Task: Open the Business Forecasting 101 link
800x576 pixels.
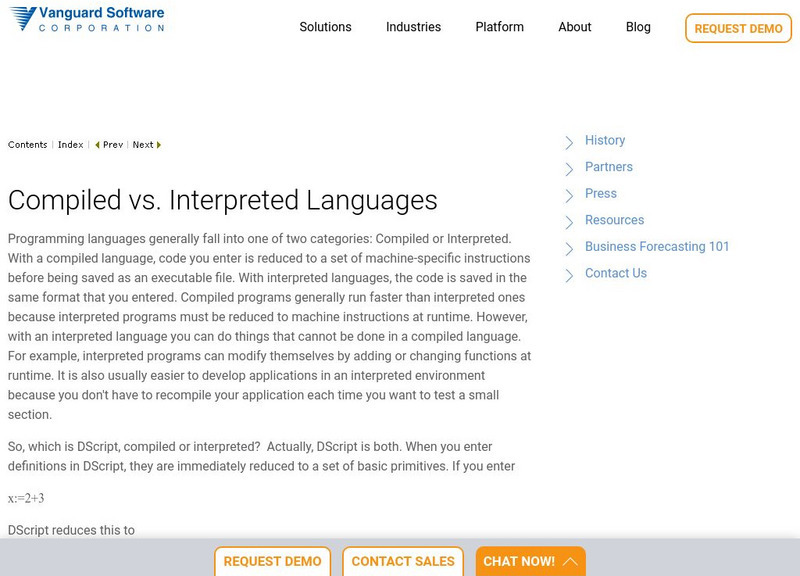Action: click(657, 247)
